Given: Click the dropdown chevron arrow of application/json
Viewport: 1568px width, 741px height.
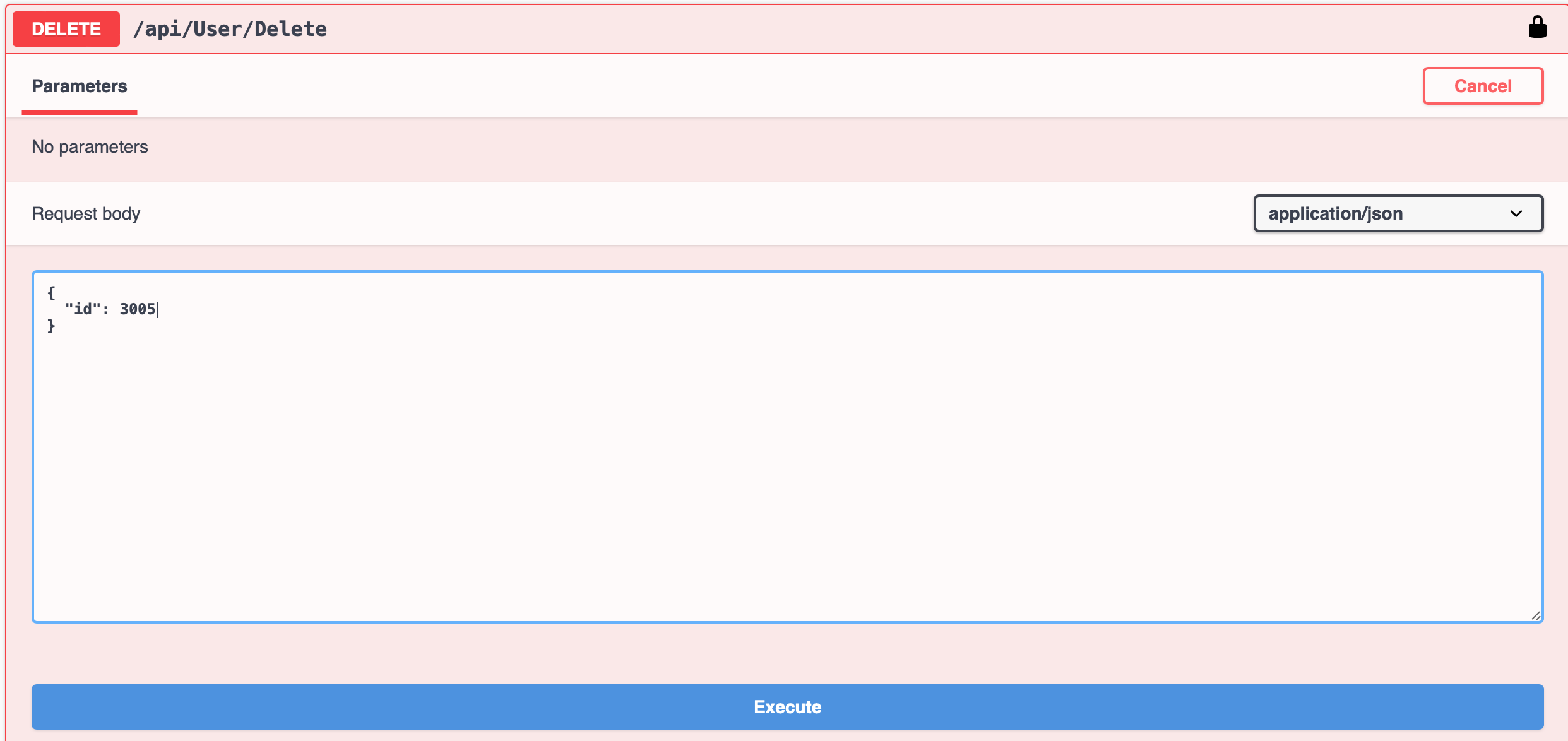Looking at the screenshot, I should 1516,214.
